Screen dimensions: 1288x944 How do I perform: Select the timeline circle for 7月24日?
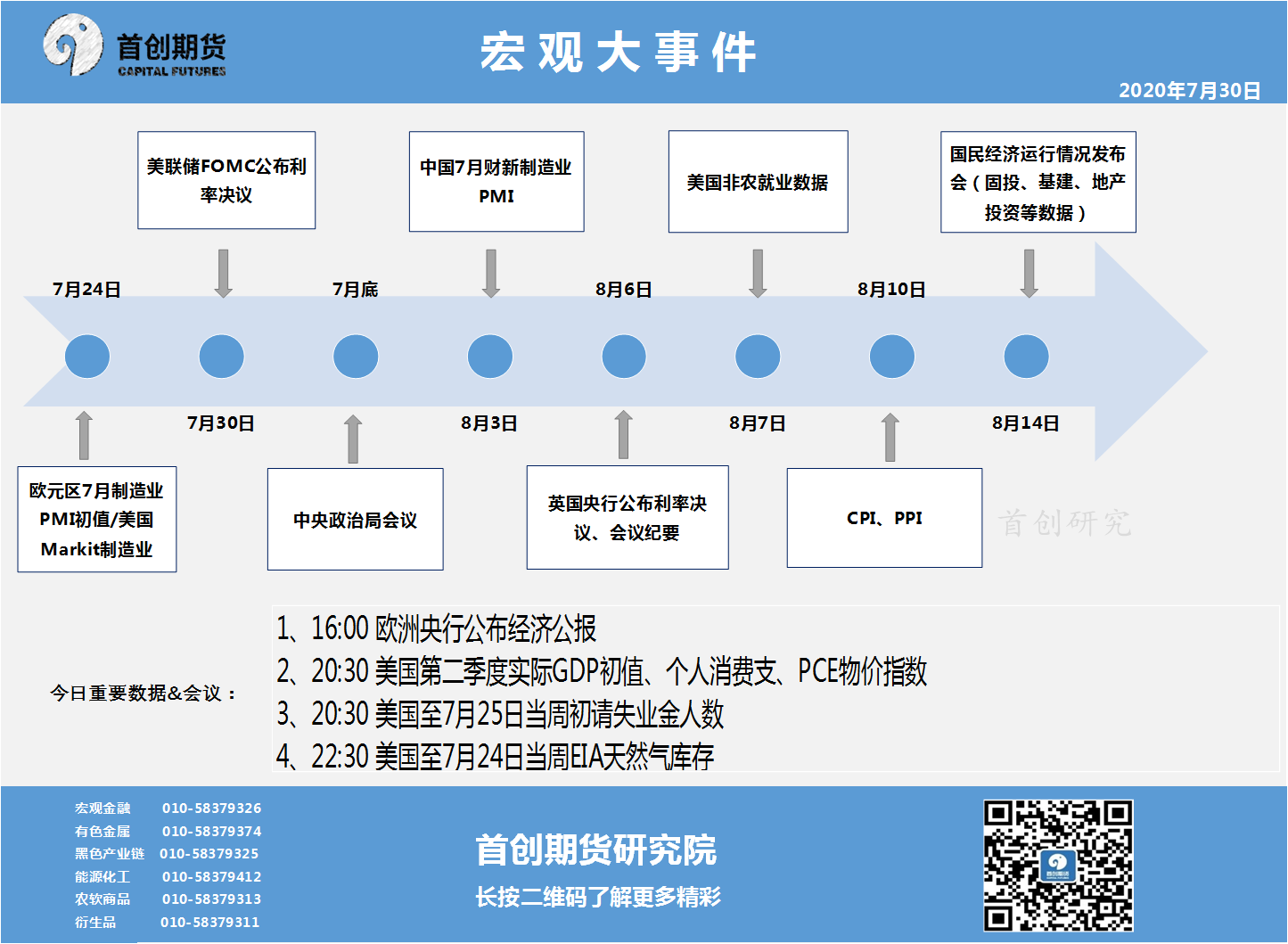coord(87,357)
